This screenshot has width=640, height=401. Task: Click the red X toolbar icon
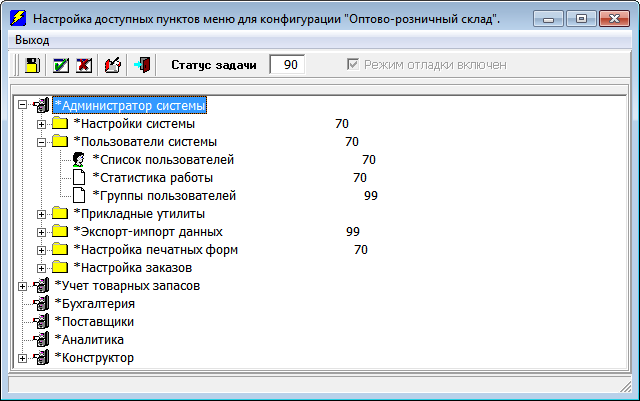pos(84,65)
